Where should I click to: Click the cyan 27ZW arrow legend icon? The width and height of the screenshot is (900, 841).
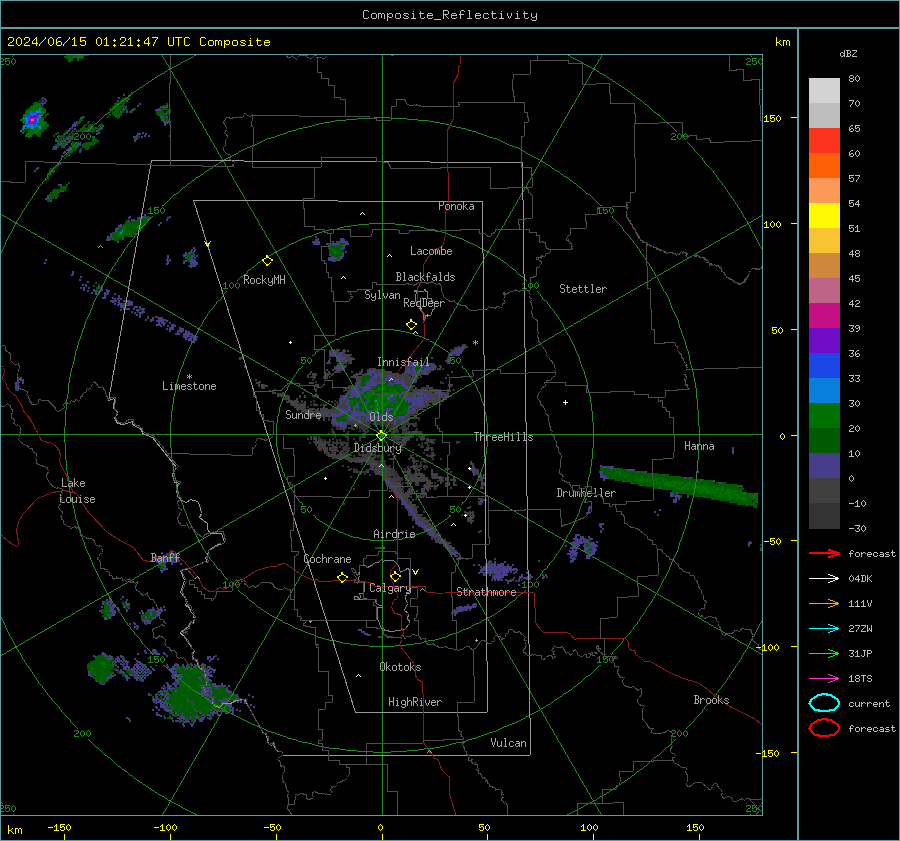824,629
